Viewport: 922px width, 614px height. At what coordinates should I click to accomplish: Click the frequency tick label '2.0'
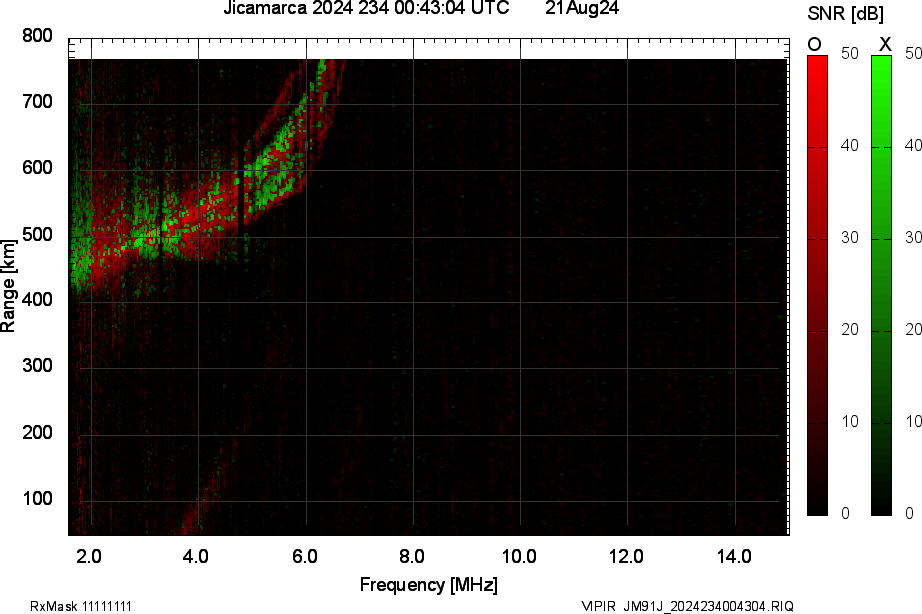click(89, 556)
